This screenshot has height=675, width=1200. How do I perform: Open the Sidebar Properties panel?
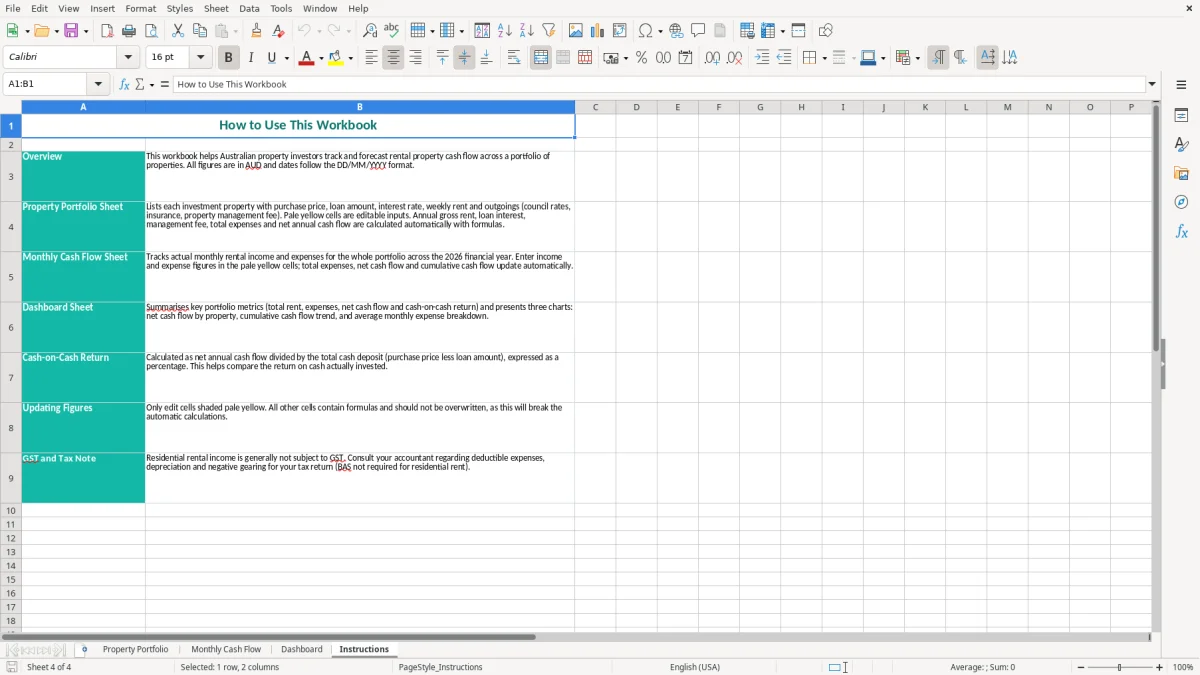[x=1181, y=116]
